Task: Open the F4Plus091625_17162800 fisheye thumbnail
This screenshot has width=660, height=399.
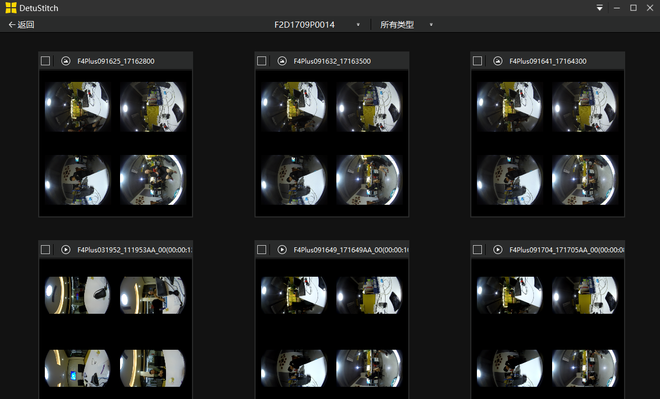Action: [x=115, y=143]
